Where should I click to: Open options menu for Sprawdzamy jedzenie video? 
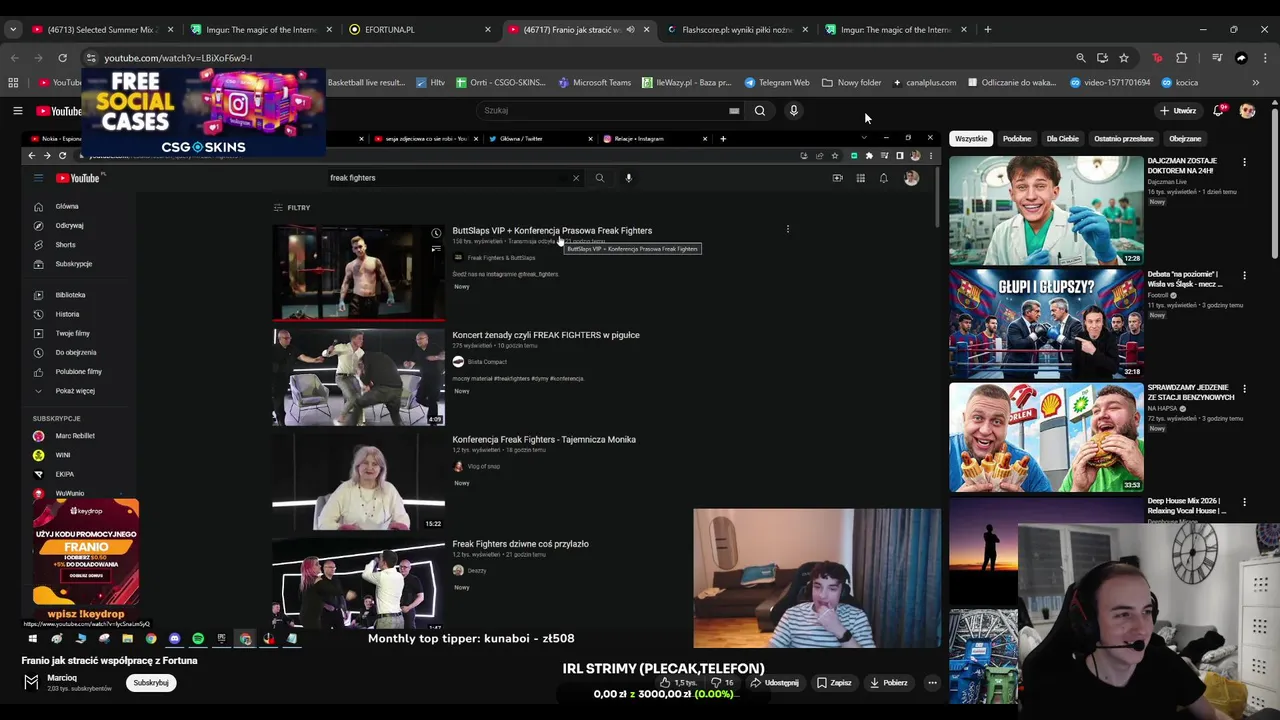(x=1244, y=388)
